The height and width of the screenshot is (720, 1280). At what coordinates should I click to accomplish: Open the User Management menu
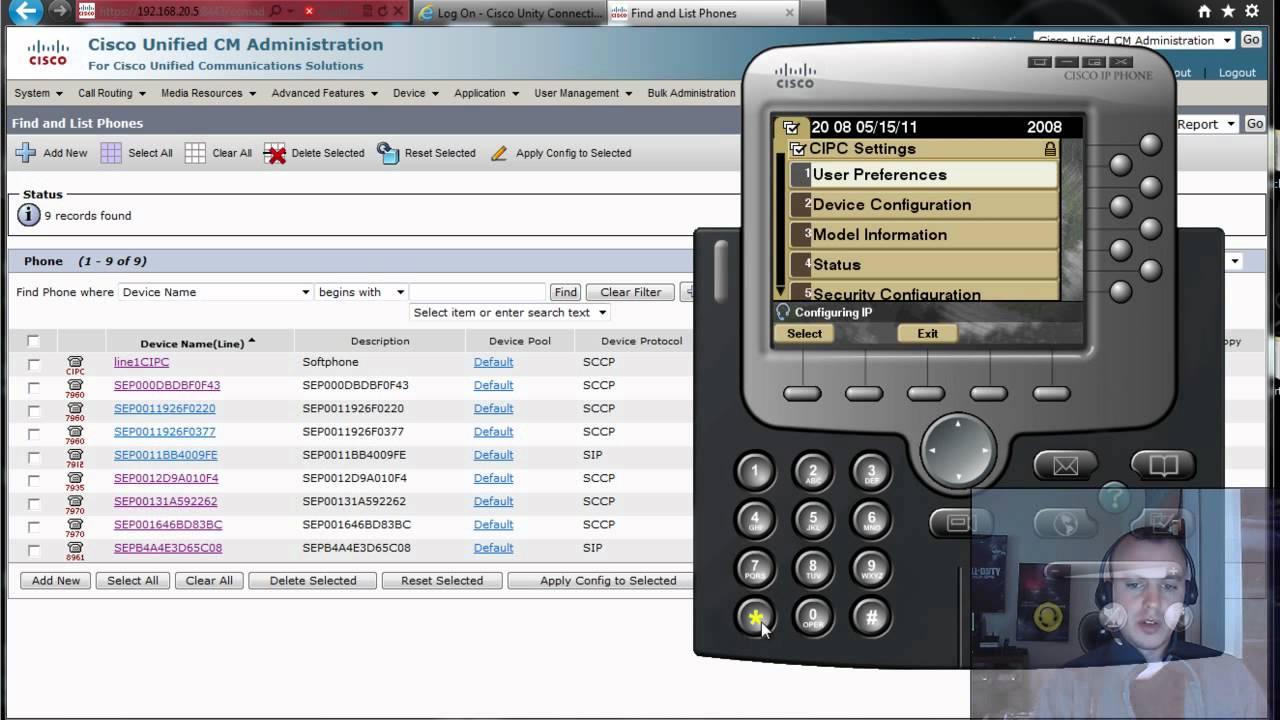click(x=583, y=93)
